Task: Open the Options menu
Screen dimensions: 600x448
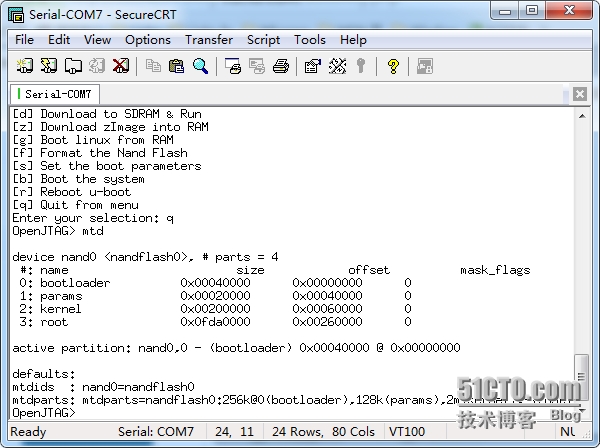Action: pos(148,40)
